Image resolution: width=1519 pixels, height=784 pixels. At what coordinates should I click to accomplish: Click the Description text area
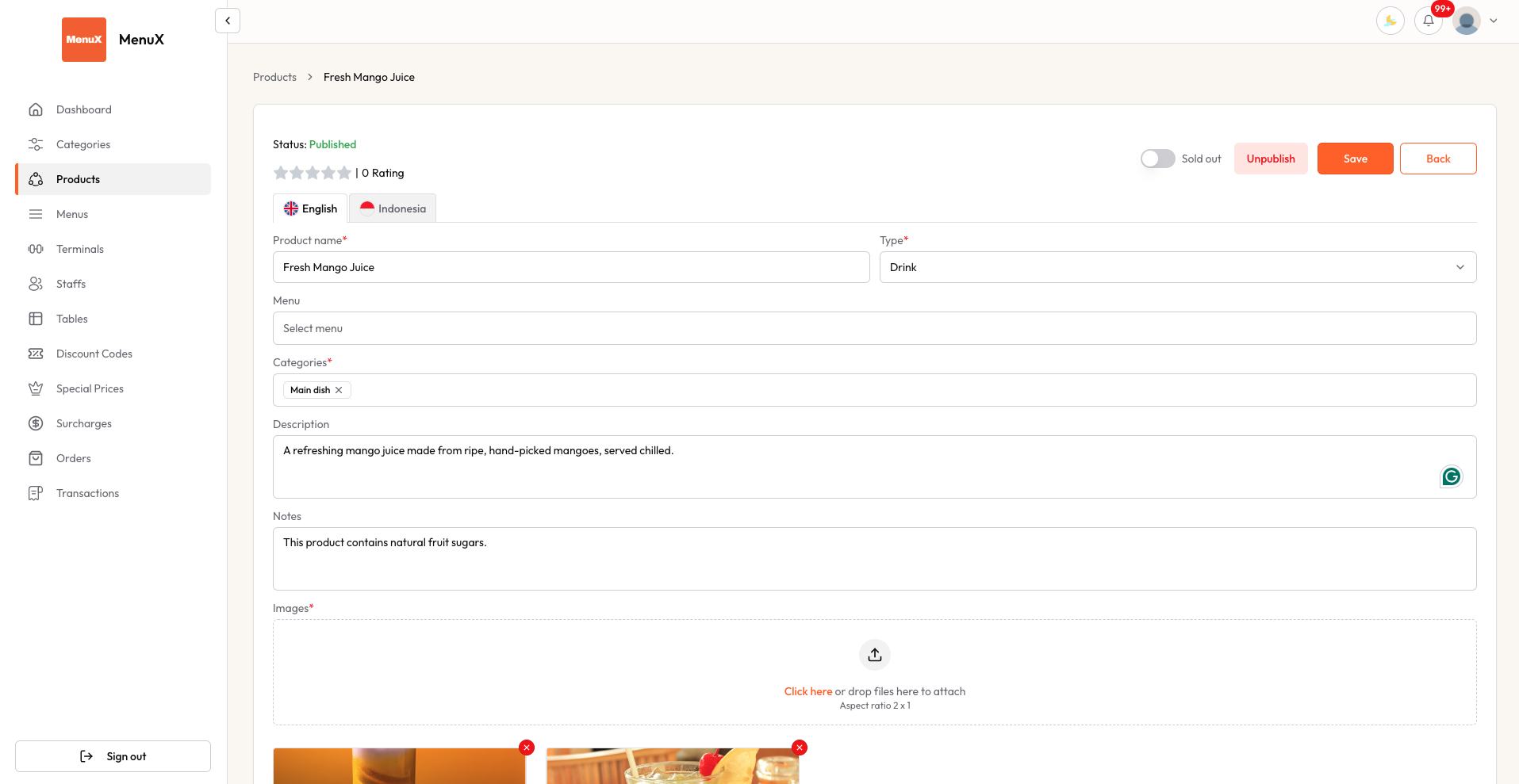point(875,467)
